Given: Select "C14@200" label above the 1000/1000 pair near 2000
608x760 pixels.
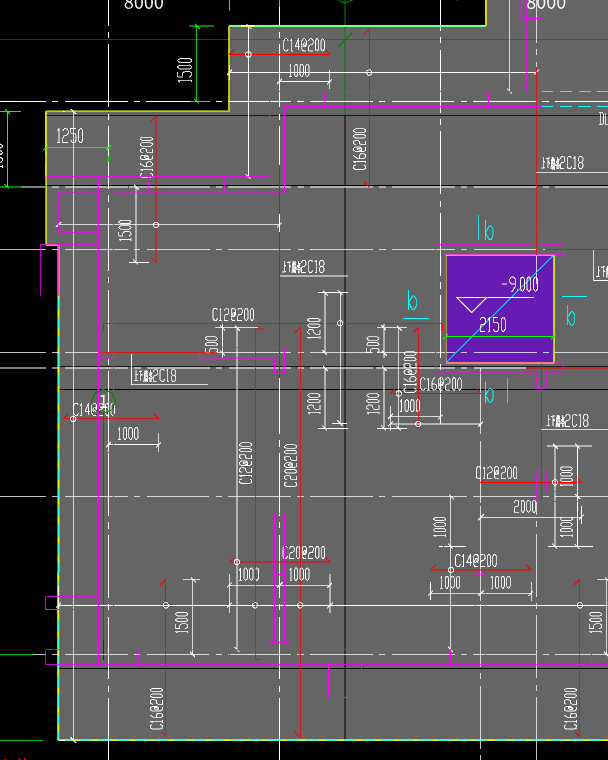Looking at the screenshot, I should tap(476, 561).
